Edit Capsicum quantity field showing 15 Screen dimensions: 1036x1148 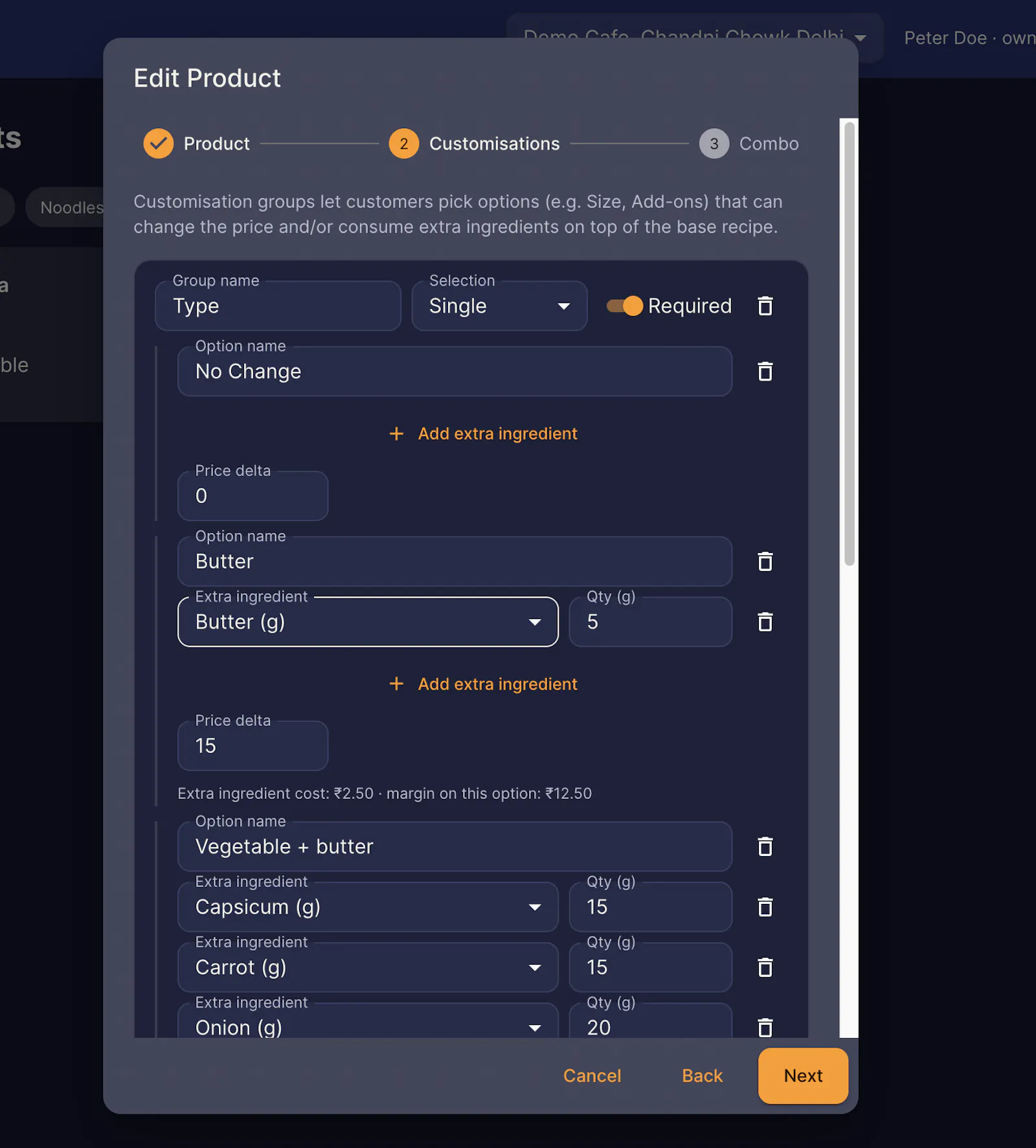[650, 906]
